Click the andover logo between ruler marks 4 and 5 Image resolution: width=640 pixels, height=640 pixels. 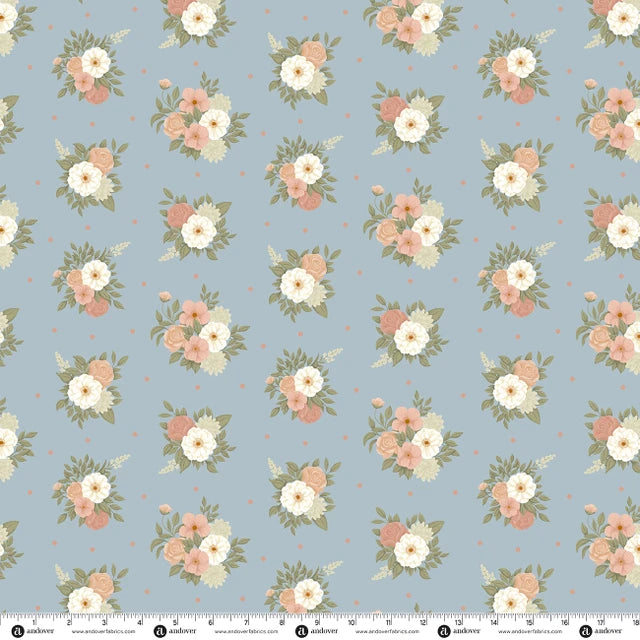pyautogui.click(x=160, y=631)
